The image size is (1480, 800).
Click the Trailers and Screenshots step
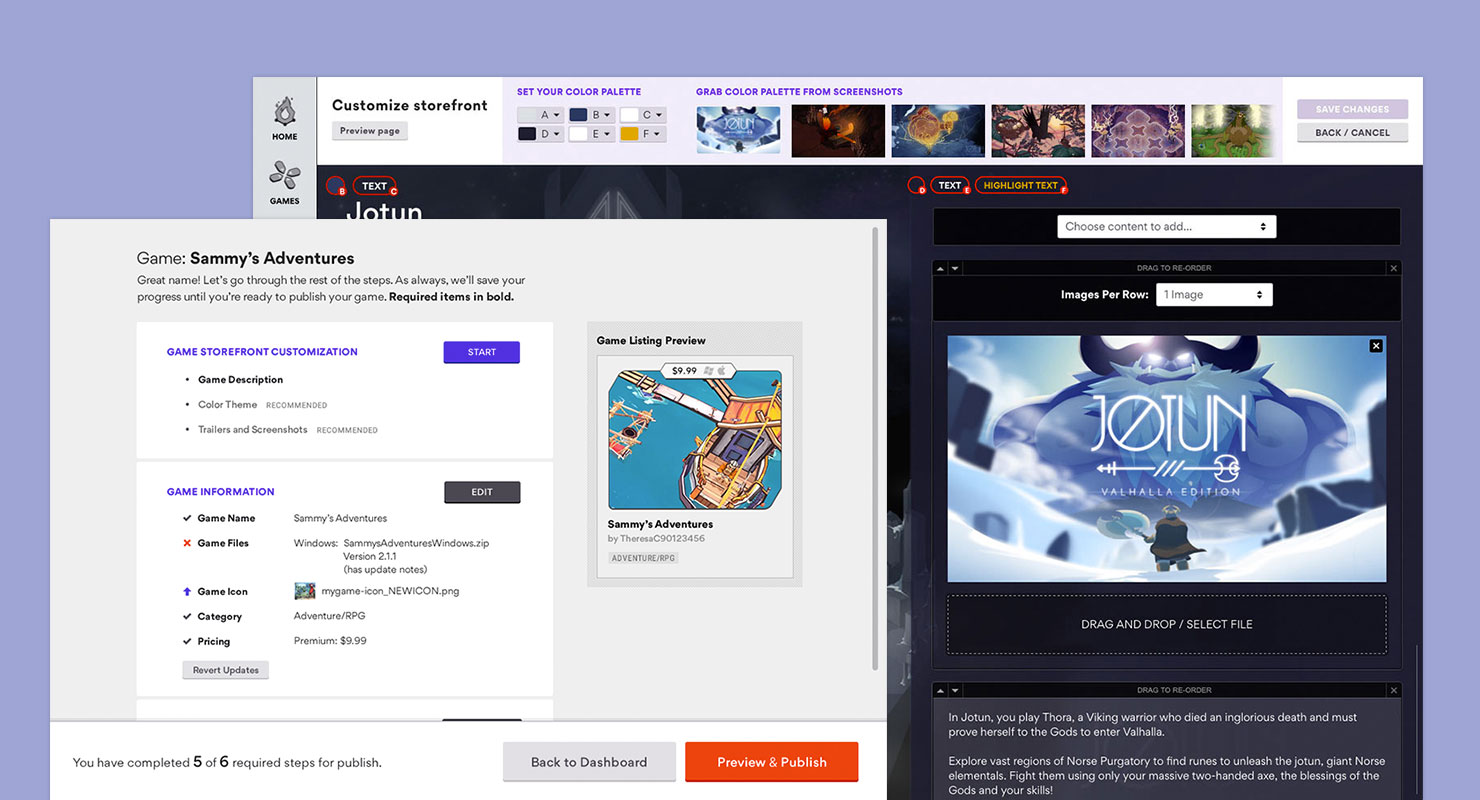coord(252,430)
